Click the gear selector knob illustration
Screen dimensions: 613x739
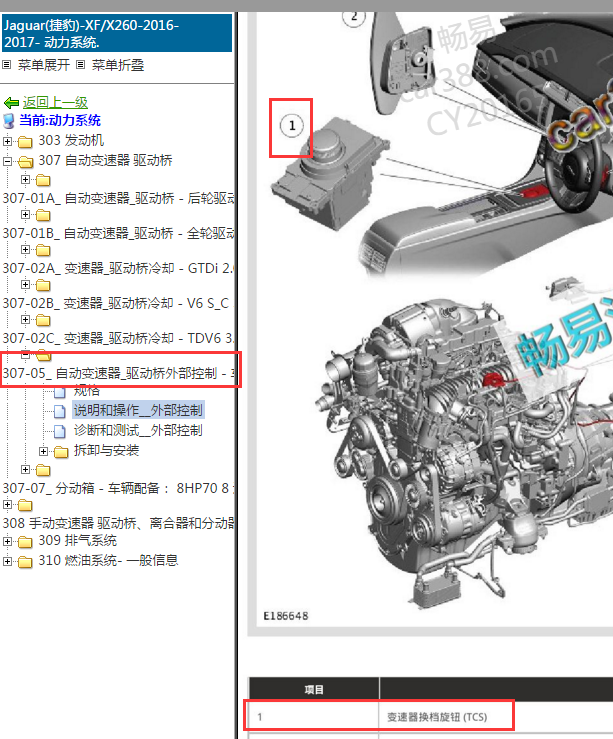click(330, 174)
